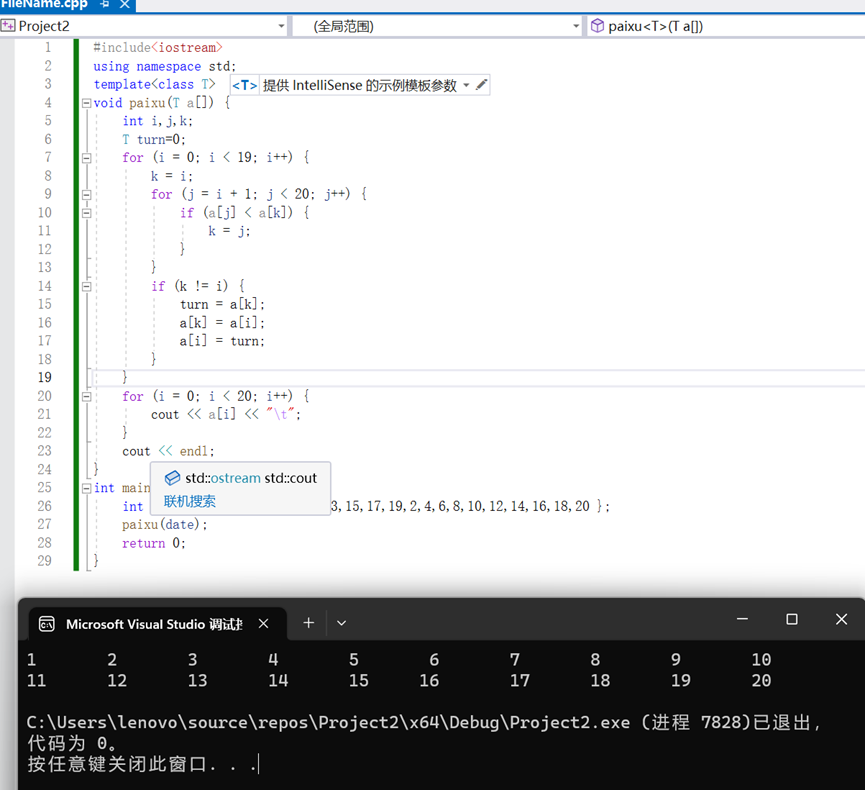Screen dimensions: 865x790
Task: Collapse the paixu function at line 4
Action: tap(86, 103)
